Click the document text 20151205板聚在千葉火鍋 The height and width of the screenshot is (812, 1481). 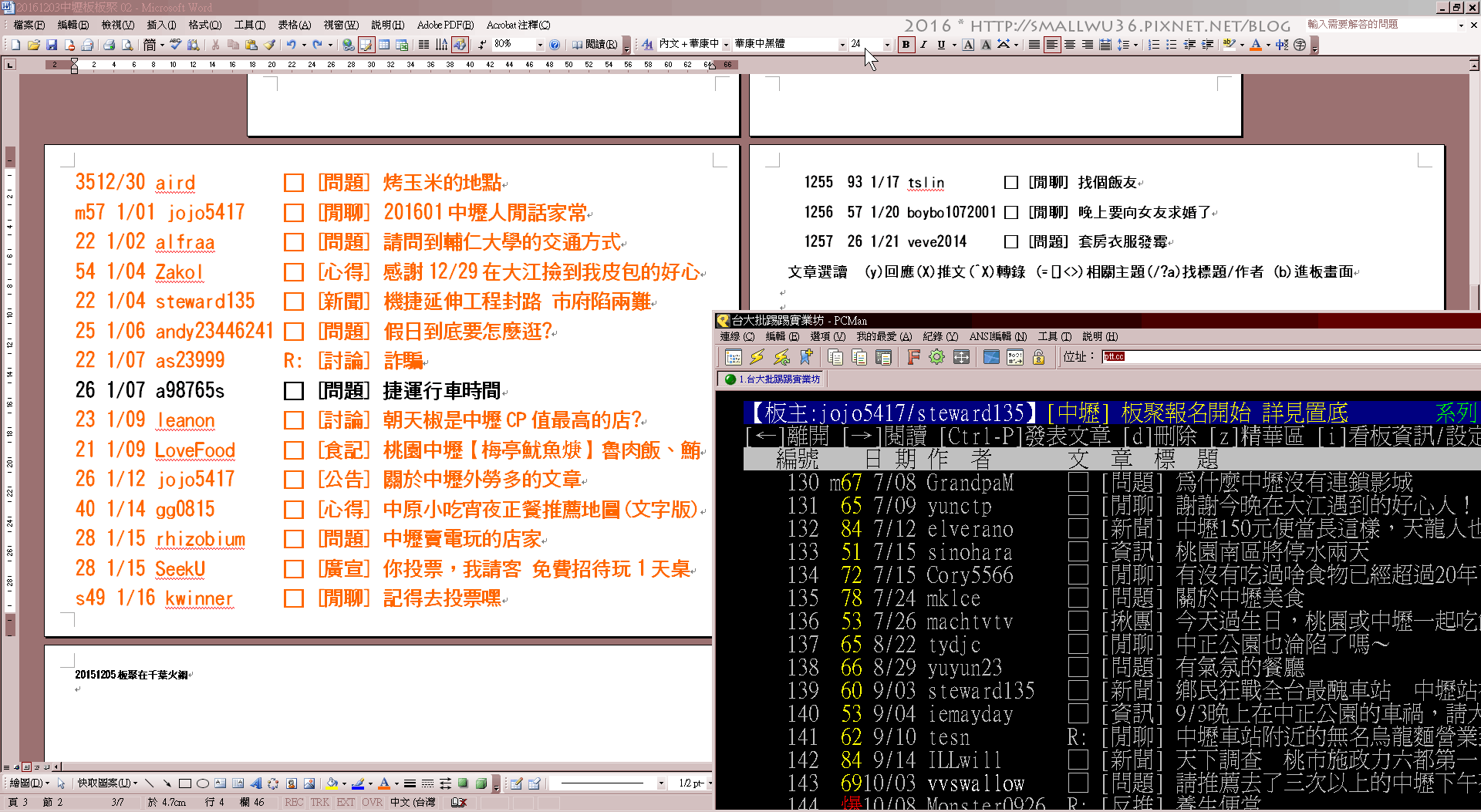[131, 675]
